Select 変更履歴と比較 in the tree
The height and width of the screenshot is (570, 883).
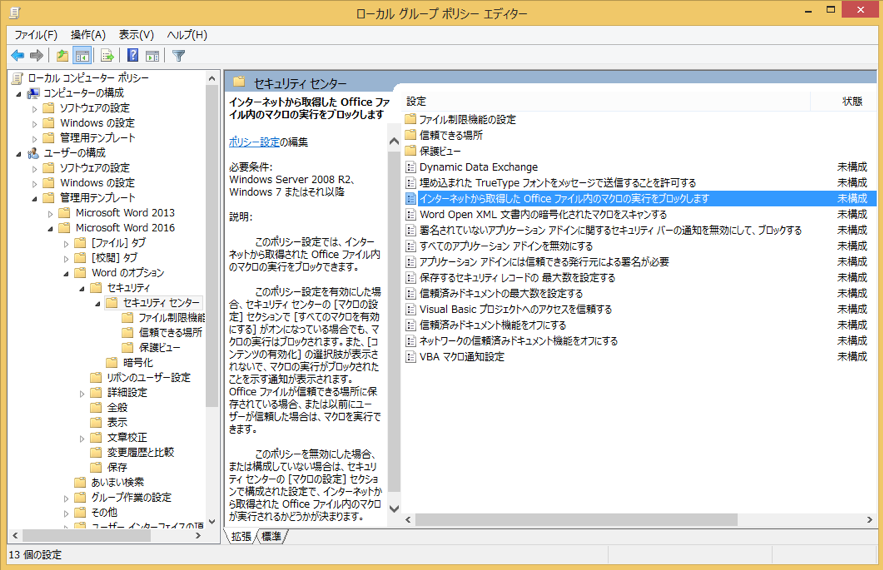point(141,452)
